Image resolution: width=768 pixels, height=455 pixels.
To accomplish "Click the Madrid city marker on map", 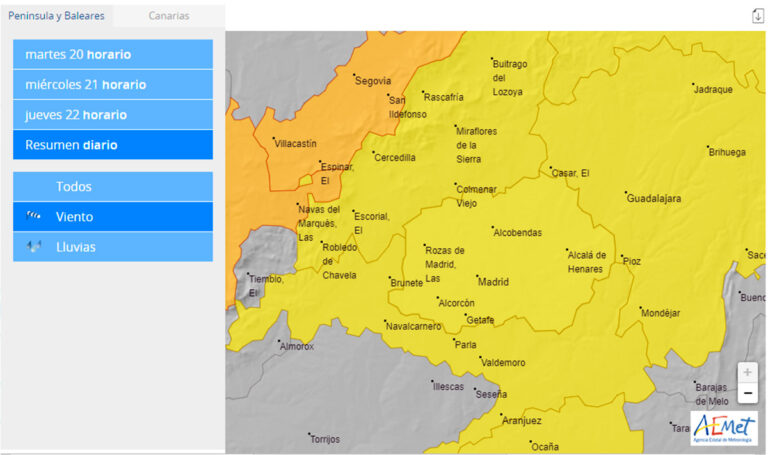I will coord(477,276).
